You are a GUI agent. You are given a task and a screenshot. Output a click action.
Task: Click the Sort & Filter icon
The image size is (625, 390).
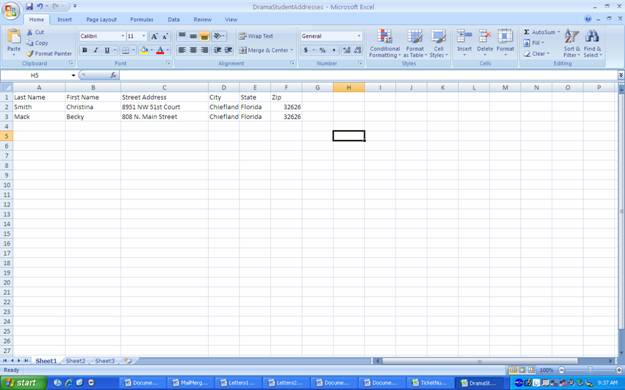click(x=571, y=36)
